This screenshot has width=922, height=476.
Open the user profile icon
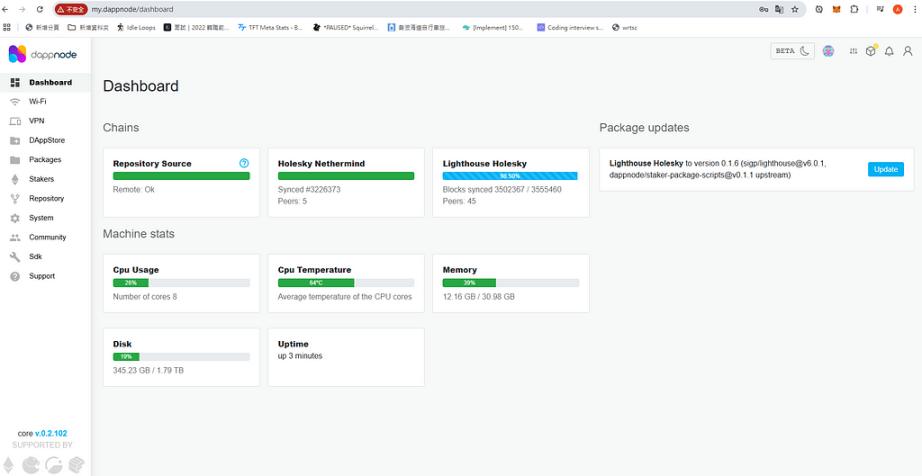pos(907,51)
